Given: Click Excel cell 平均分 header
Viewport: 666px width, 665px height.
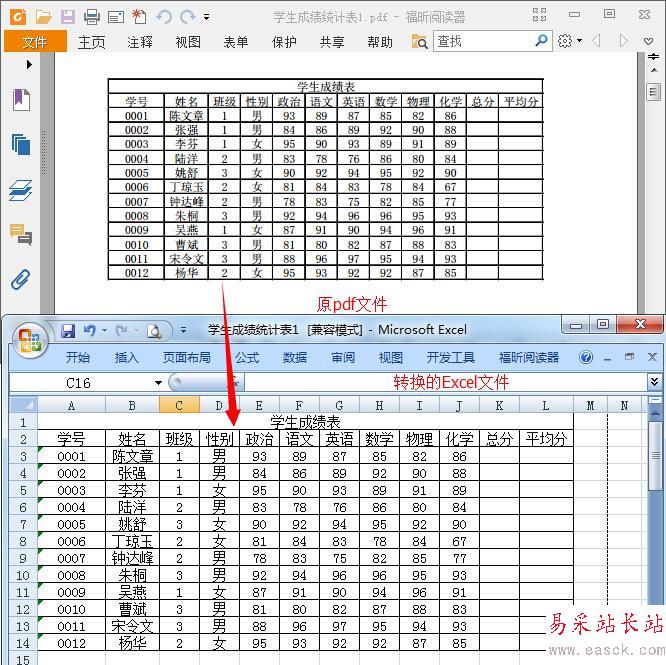Looking at the screenshot, I should (546, 439).
